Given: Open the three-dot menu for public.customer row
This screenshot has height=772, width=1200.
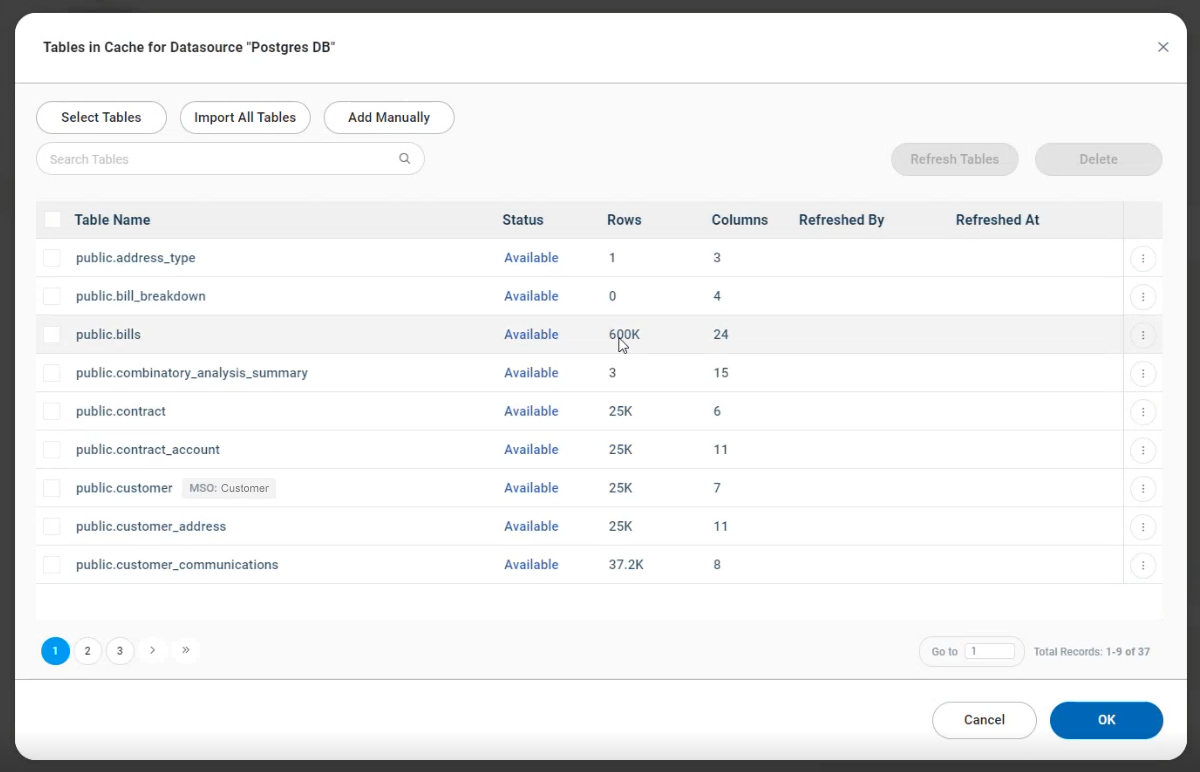Looking at the screenshot, I should pyautogui.click(x=1143, y=489).
